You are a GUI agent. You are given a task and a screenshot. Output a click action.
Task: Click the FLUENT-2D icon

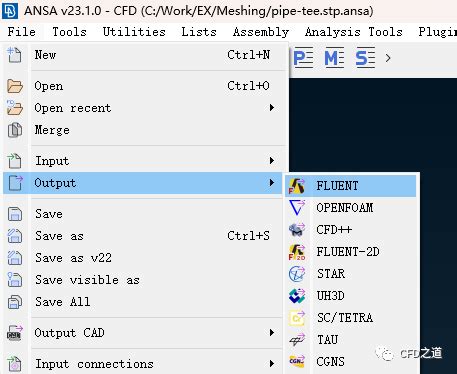click(x=297, y=252)
